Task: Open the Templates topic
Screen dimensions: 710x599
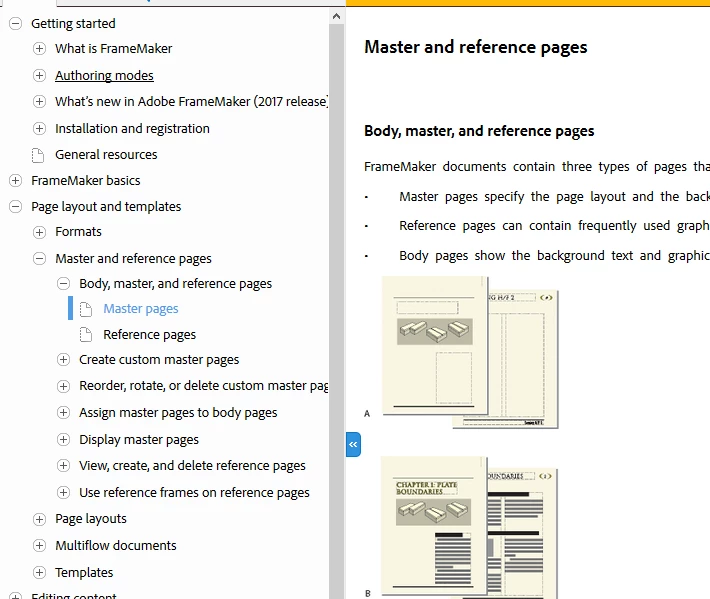Action: (x=84, y=572)
